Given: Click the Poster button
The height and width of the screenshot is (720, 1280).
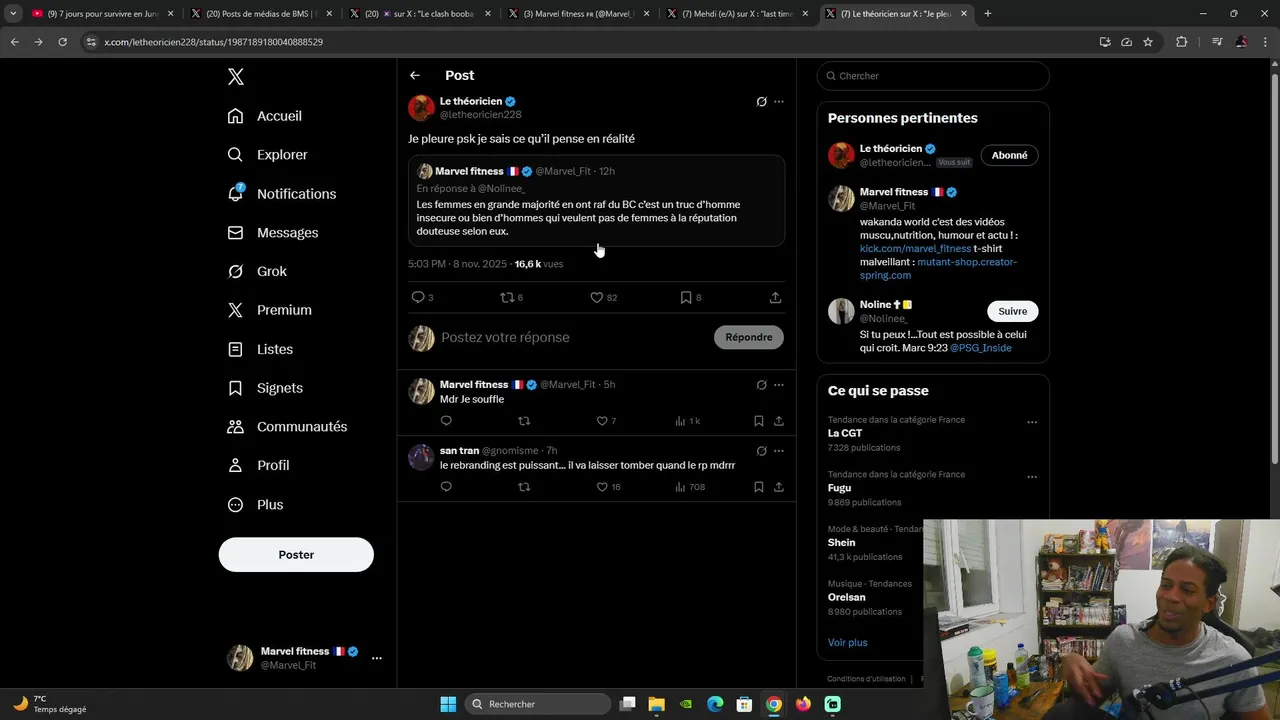Looking at the screenshot, I should [x=296, y=555].
